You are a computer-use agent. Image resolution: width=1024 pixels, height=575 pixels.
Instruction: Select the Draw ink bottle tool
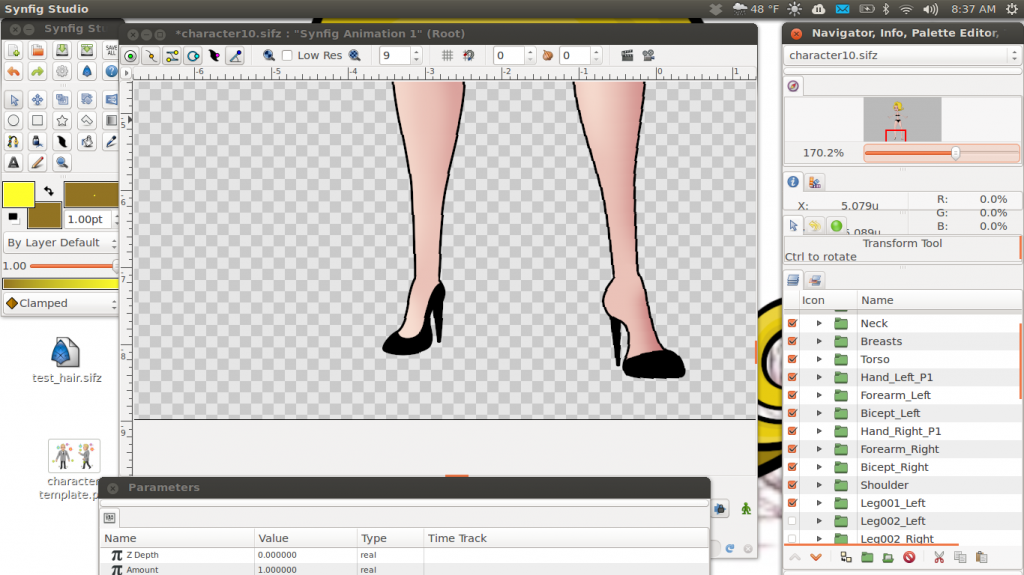[38, 142]
